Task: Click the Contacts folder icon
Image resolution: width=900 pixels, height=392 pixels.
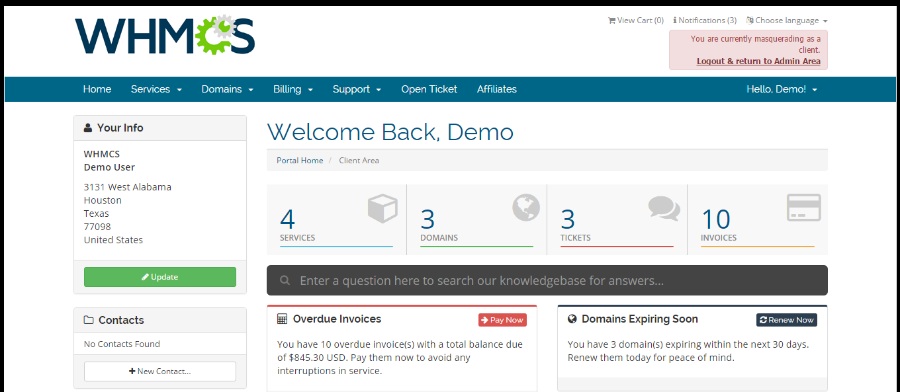Action: (88, 320)
